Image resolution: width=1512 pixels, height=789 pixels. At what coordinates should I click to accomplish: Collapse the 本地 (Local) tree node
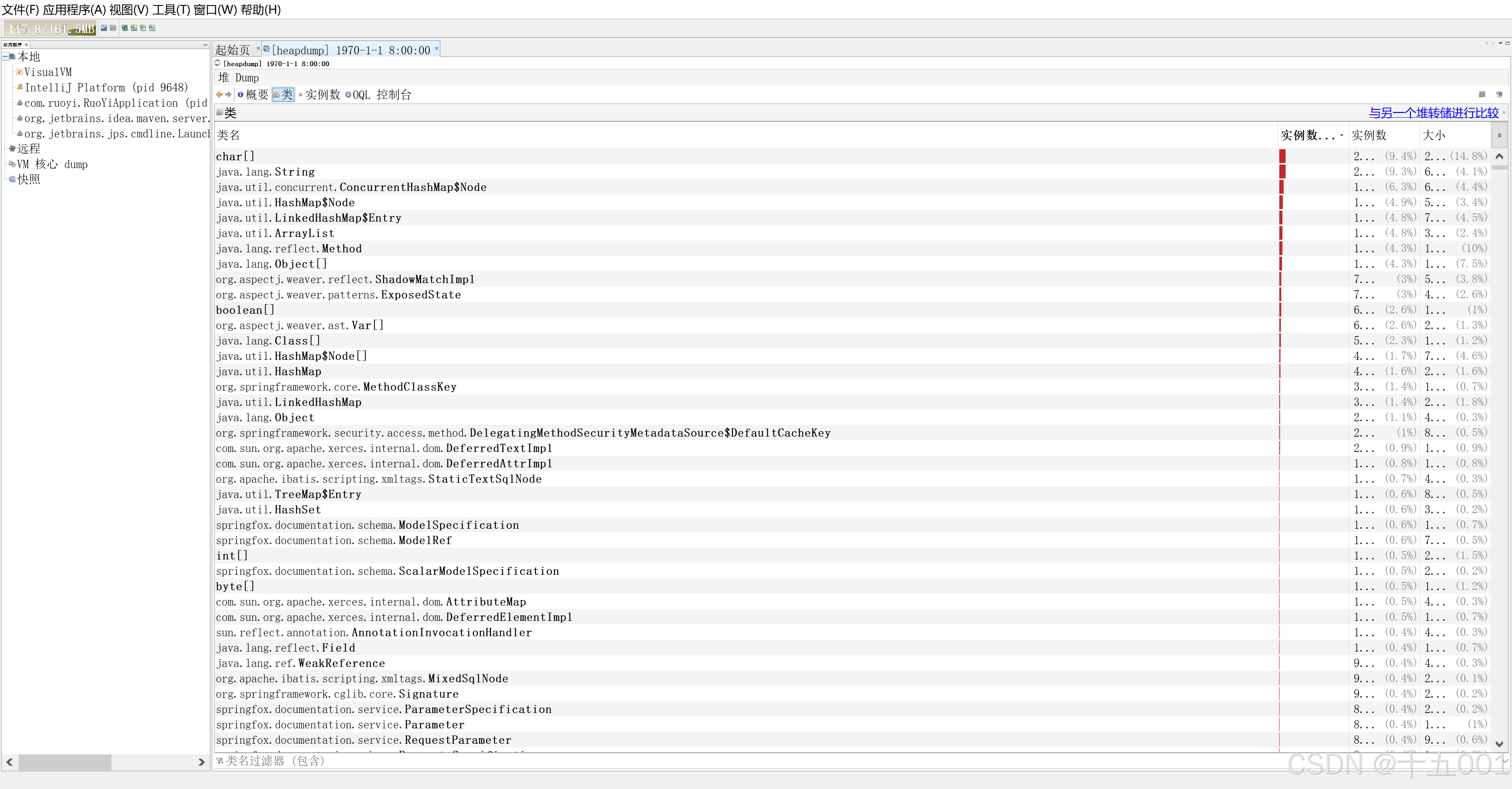pos(5,57)
